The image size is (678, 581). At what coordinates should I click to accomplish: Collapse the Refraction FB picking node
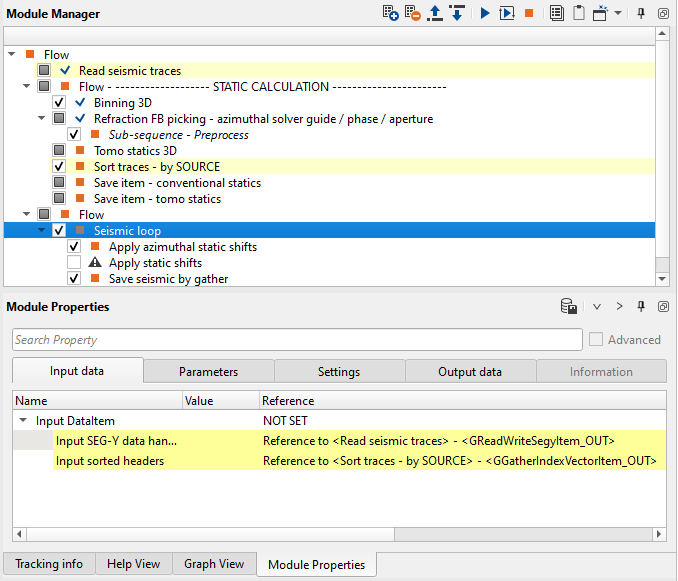tap(42, 119)
